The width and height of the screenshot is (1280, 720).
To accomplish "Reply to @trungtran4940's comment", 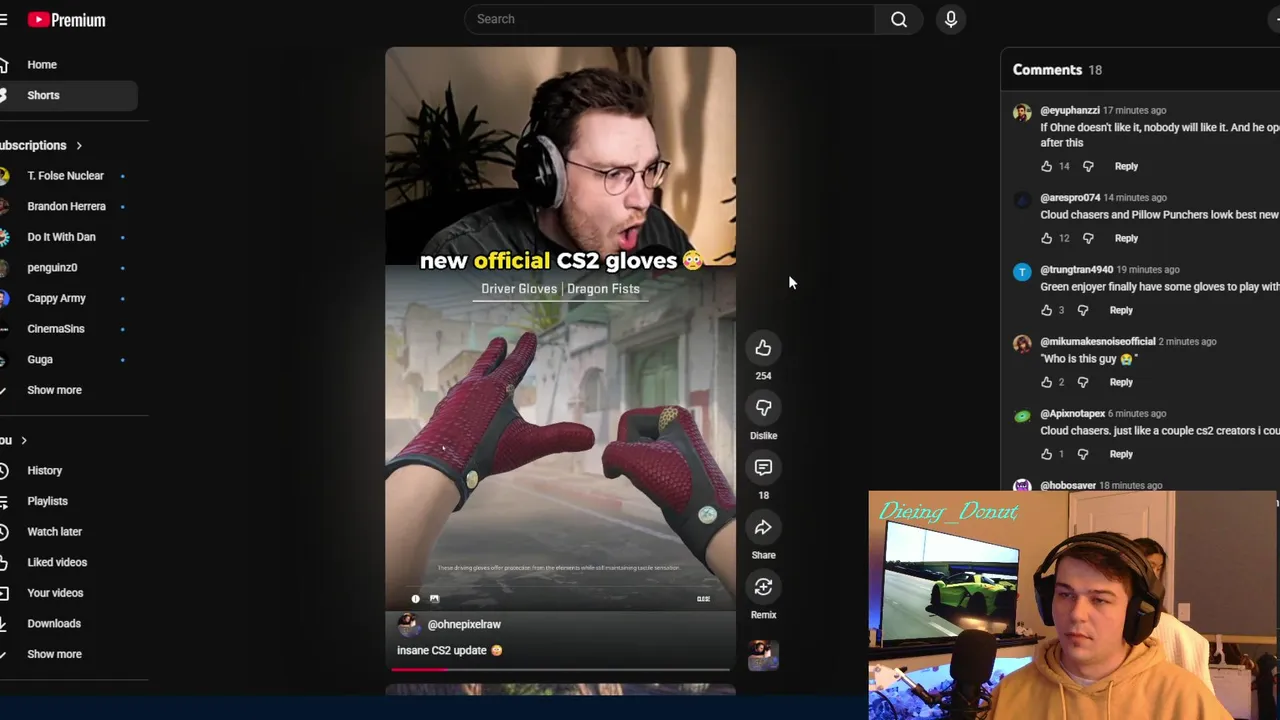I will click(1121, 310).
